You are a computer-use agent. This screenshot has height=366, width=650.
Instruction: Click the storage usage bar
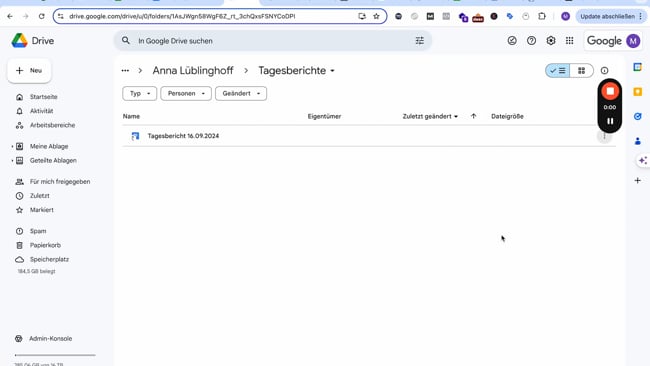pyautogui.click(x=55, y=355)
